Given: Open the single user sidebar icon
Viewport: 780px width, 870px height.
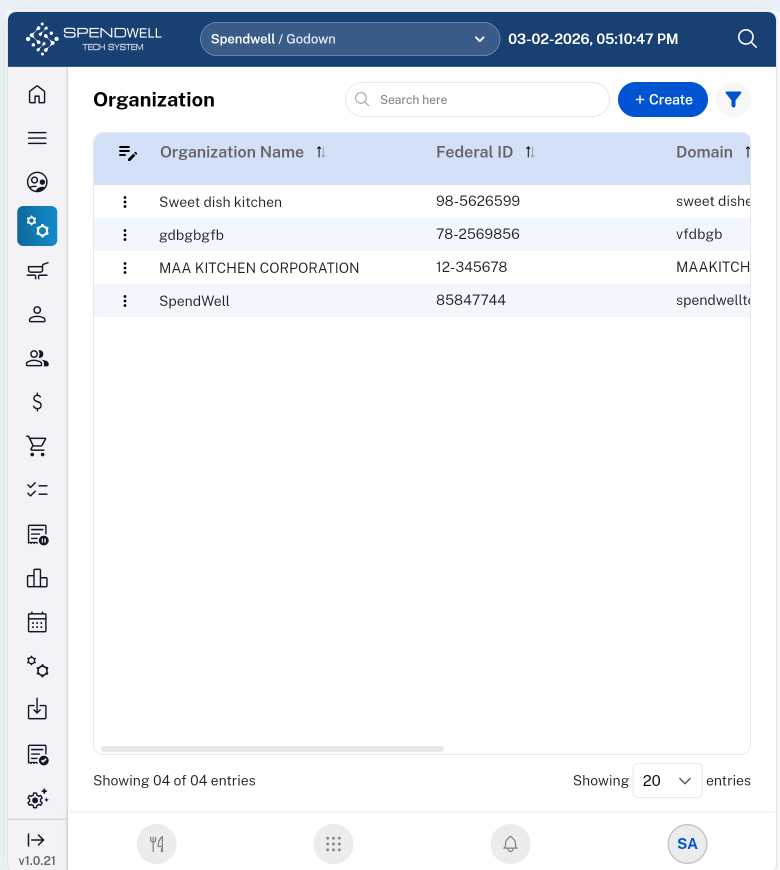Looking at the screenshot, I should 37,314.
